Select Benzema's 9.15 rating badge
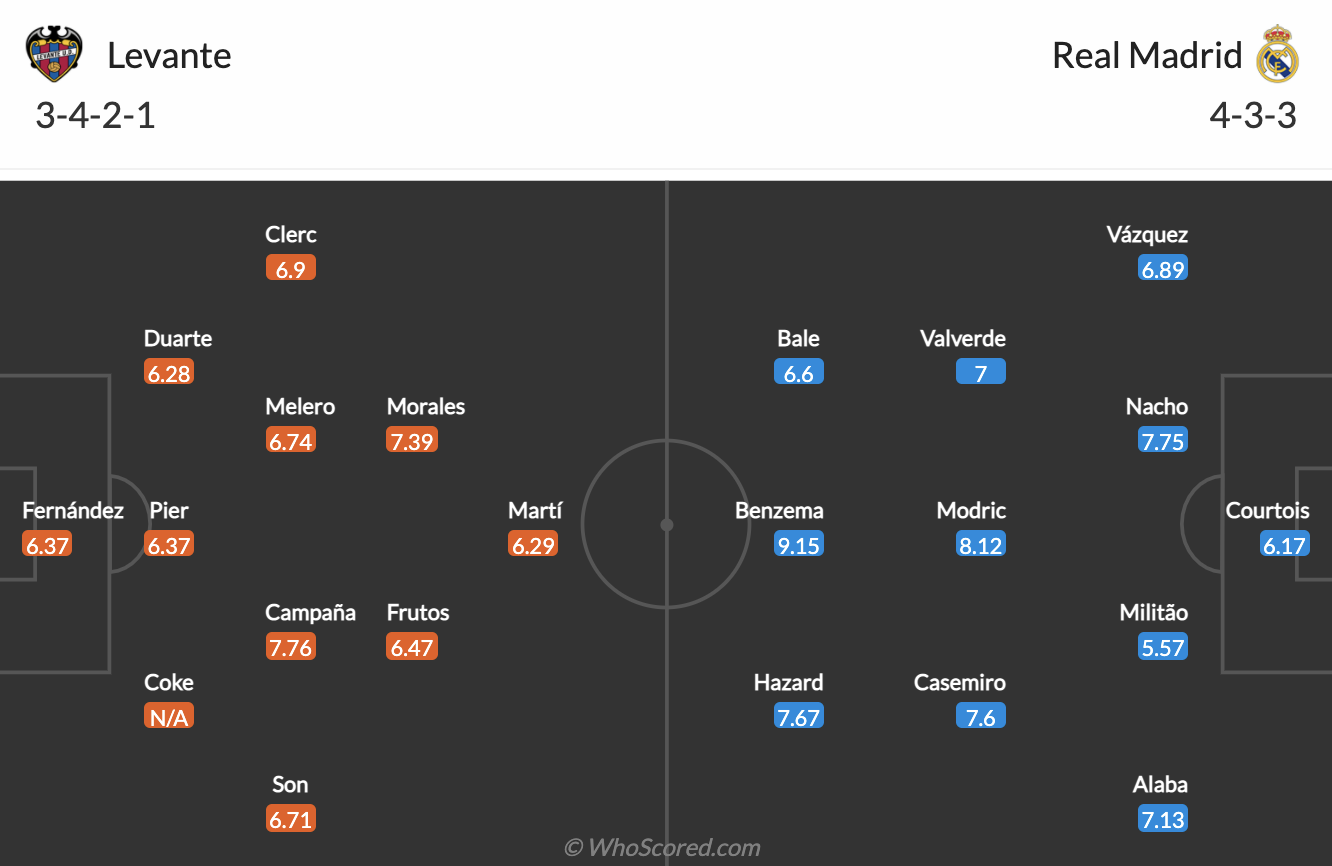The width and height of the screenshot is (1332, 866). (798, 545)
